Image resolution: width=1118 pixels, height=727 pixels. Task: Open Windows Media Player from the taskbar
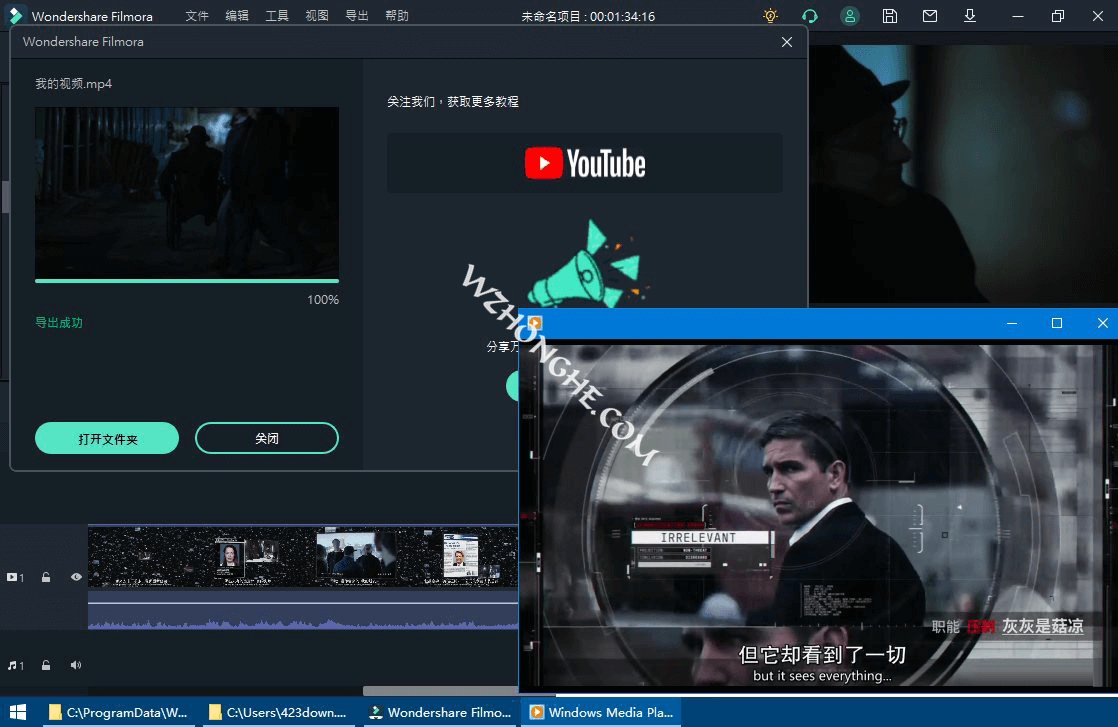[x=601, y=713]
